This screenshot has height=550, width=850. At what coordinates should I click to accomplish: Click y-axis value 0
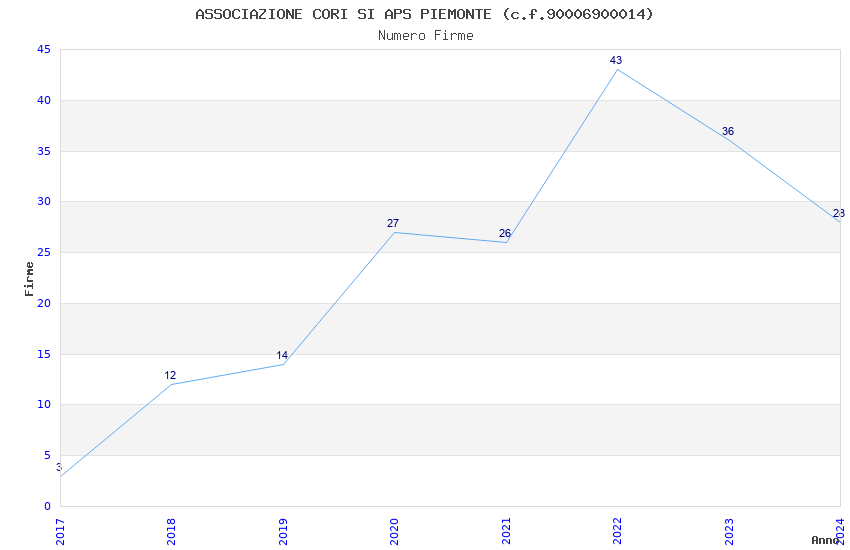[47, 507]
